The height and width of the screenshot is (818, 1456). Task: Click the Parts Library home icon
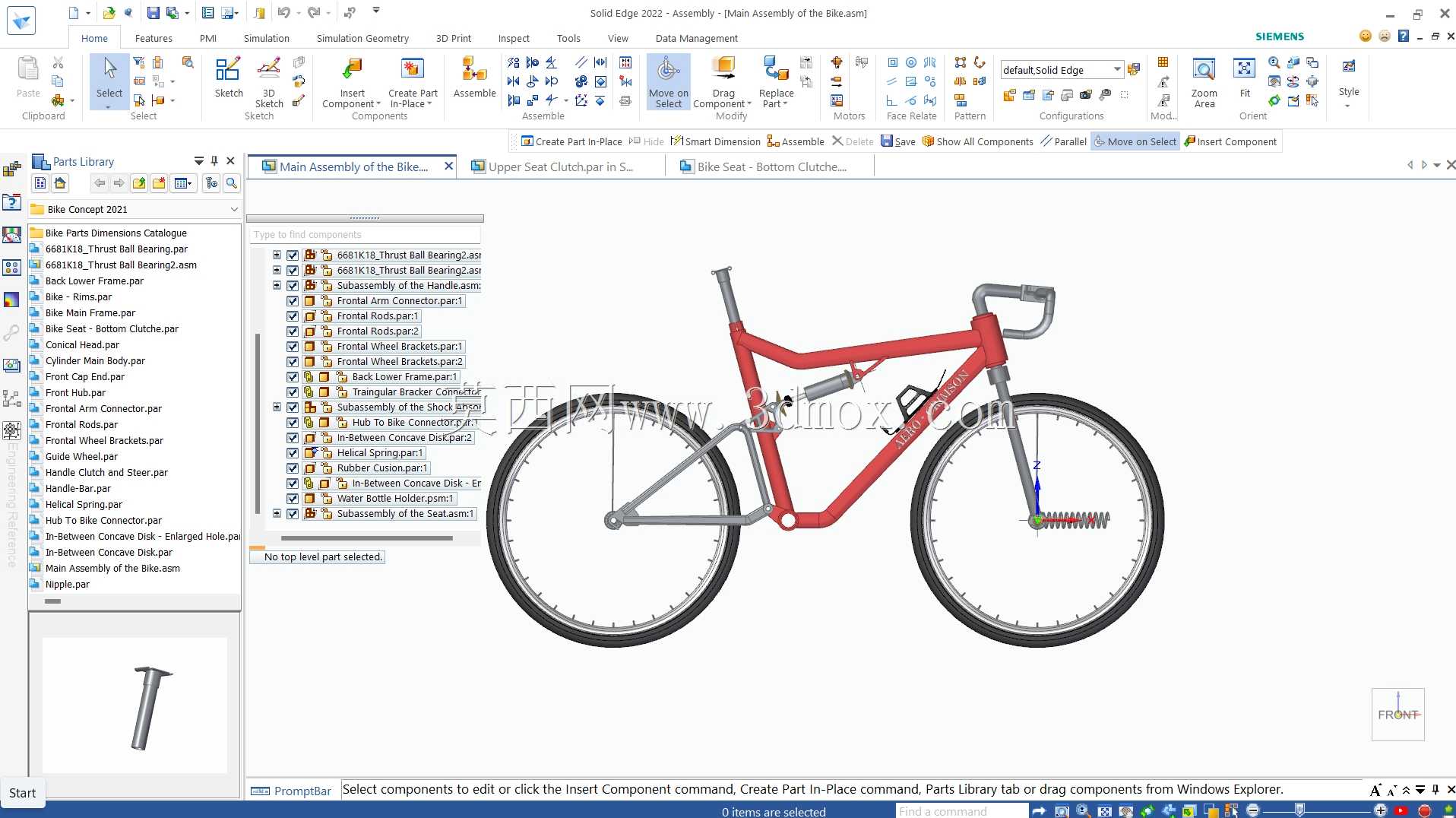click(x=60, y=183)
